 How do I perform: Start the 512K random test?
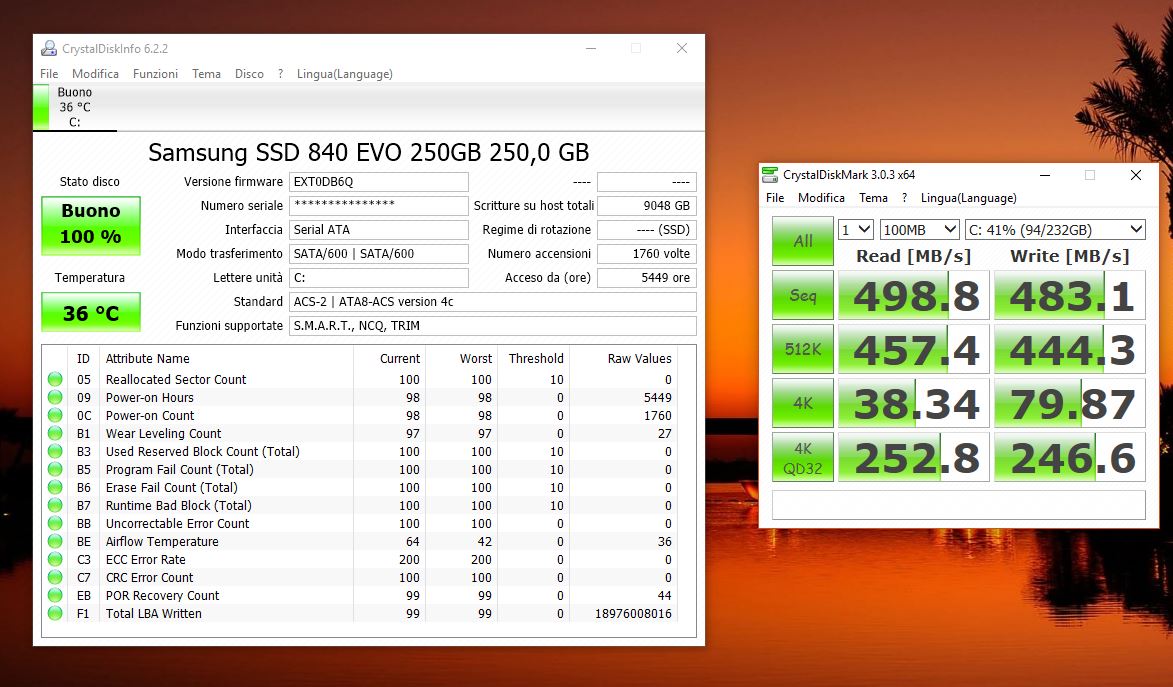coord(803,349)
